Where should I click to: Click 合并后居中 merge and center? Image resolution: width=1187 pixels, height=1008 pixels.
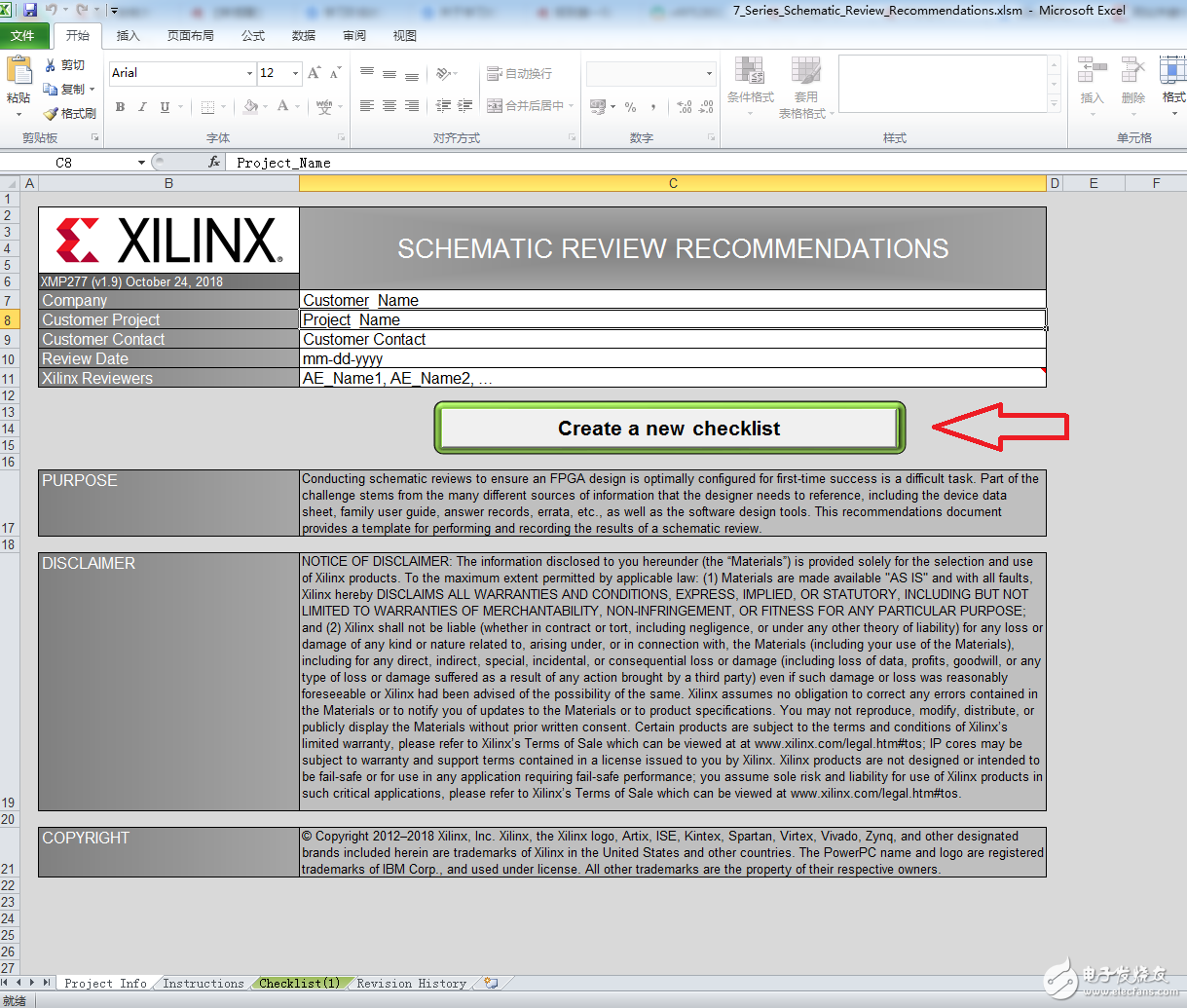click(526, 106)
